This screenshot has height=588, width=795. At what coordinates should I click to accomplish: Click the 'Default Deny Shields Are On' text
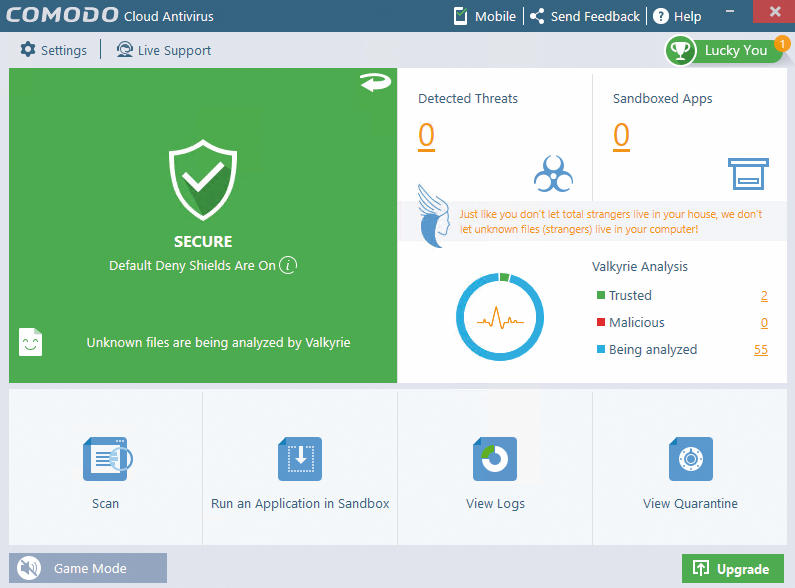point(192,266)
